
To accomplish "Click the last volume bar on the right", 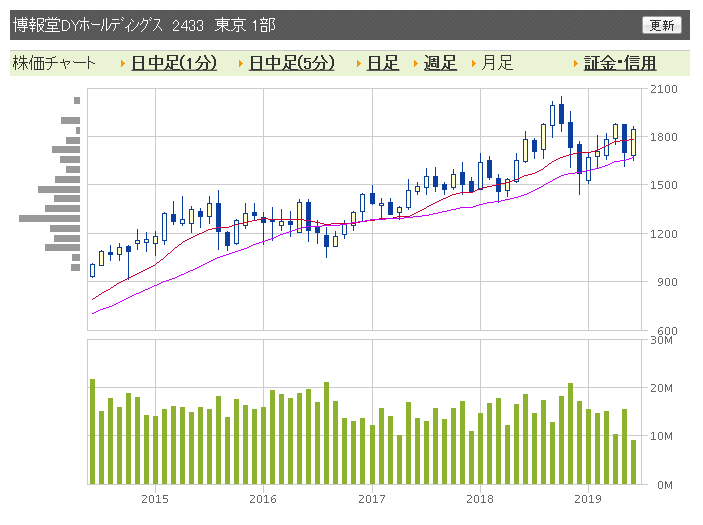I will coord(634,462).
